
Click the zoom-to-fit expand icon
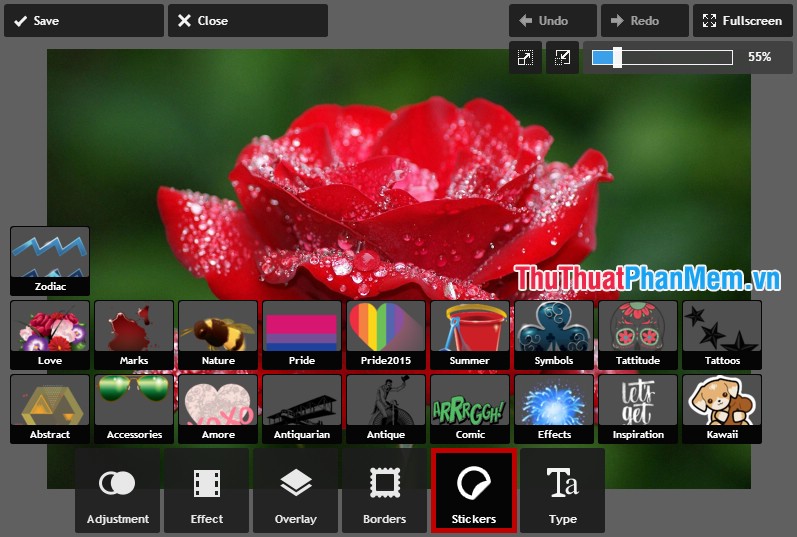tap(525, 57)
